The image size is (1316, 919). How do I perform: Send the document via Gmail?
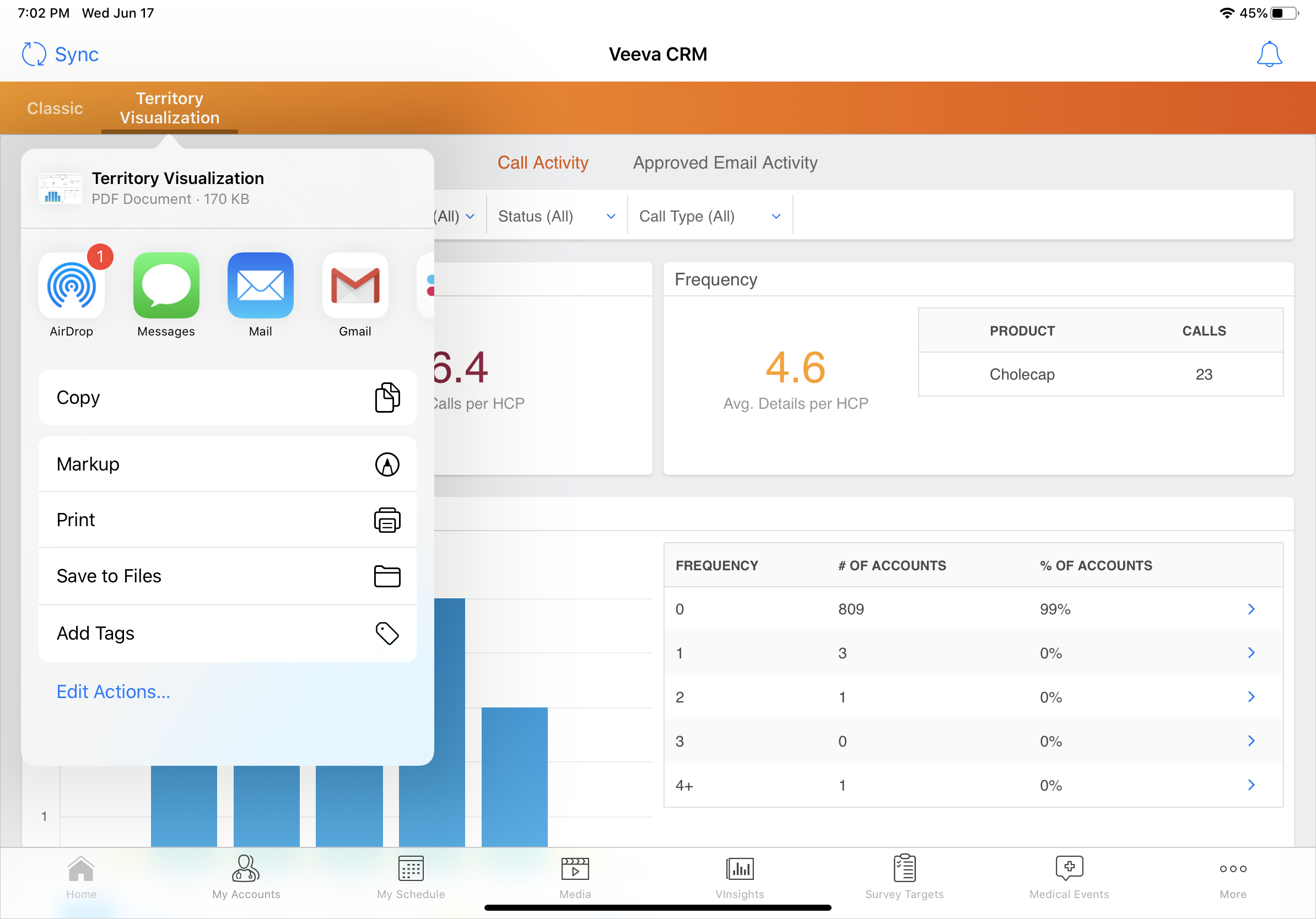(x=355, y=286)
